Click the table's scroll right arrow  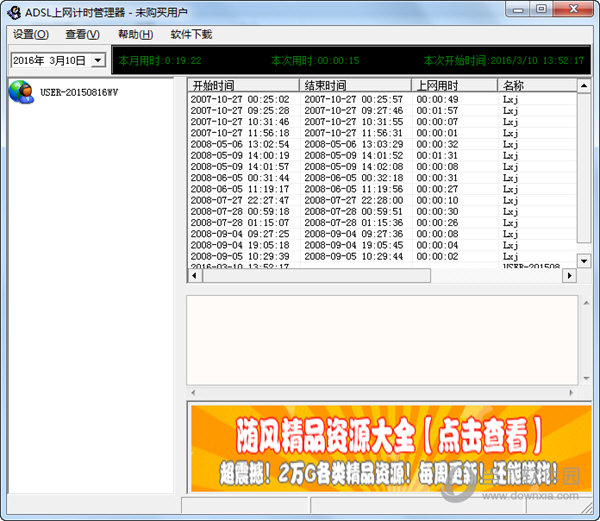tap(569, 275)
